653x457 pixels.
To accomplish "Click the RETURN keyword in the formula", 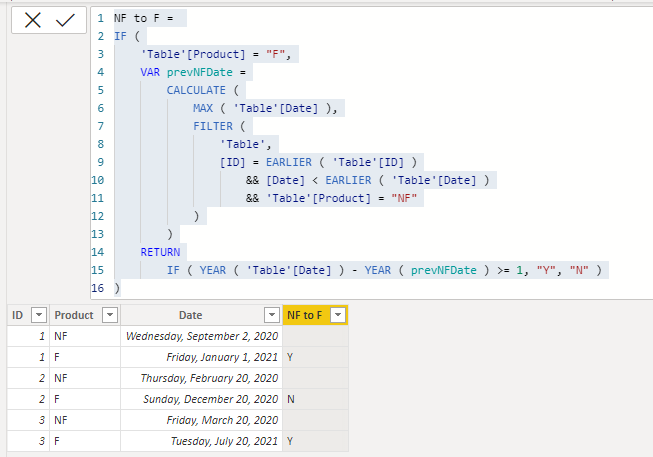I will [160, 252].
